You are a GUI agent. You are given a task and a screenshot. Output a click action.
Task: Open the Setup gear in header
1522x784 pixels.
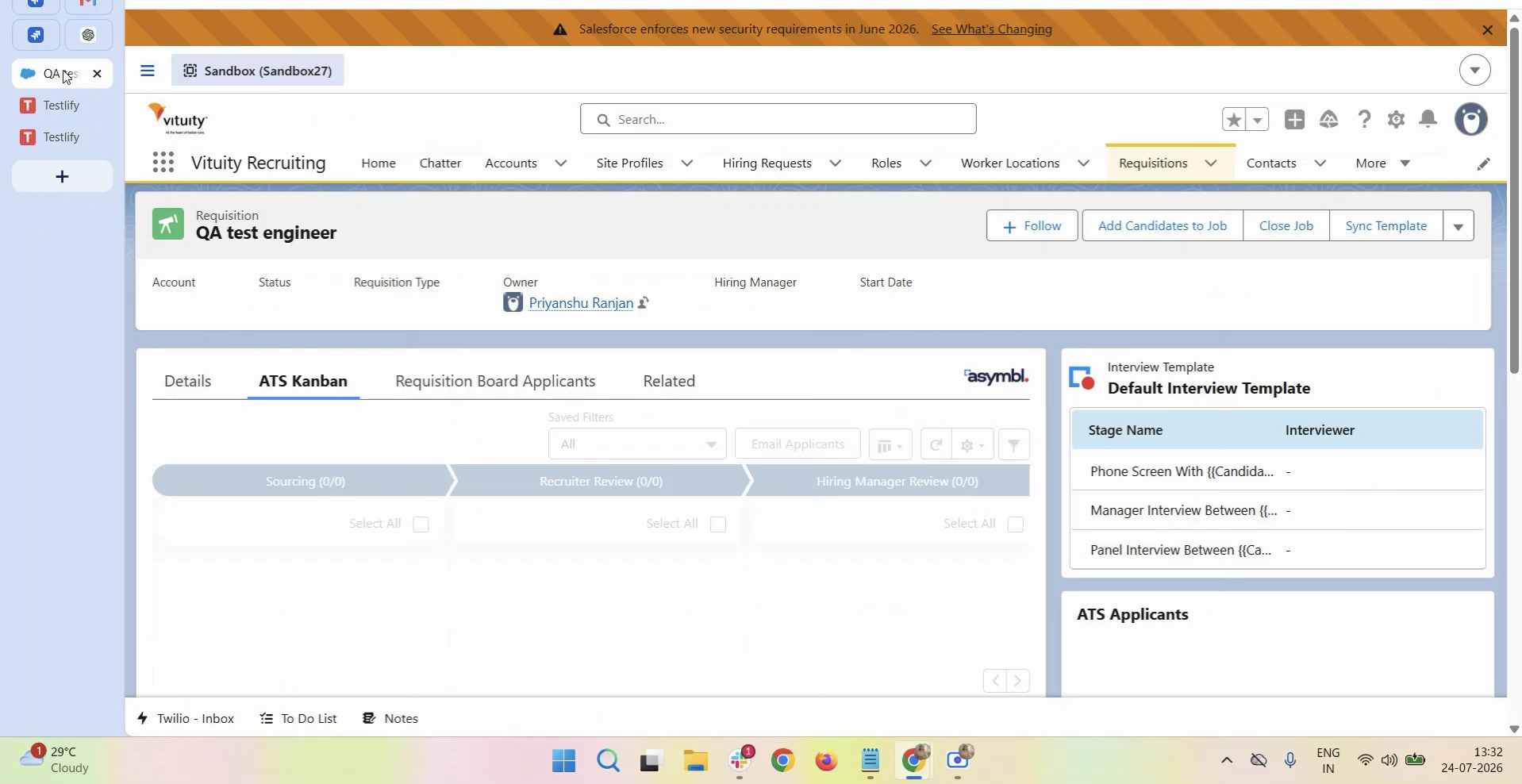click(1396, 119)
